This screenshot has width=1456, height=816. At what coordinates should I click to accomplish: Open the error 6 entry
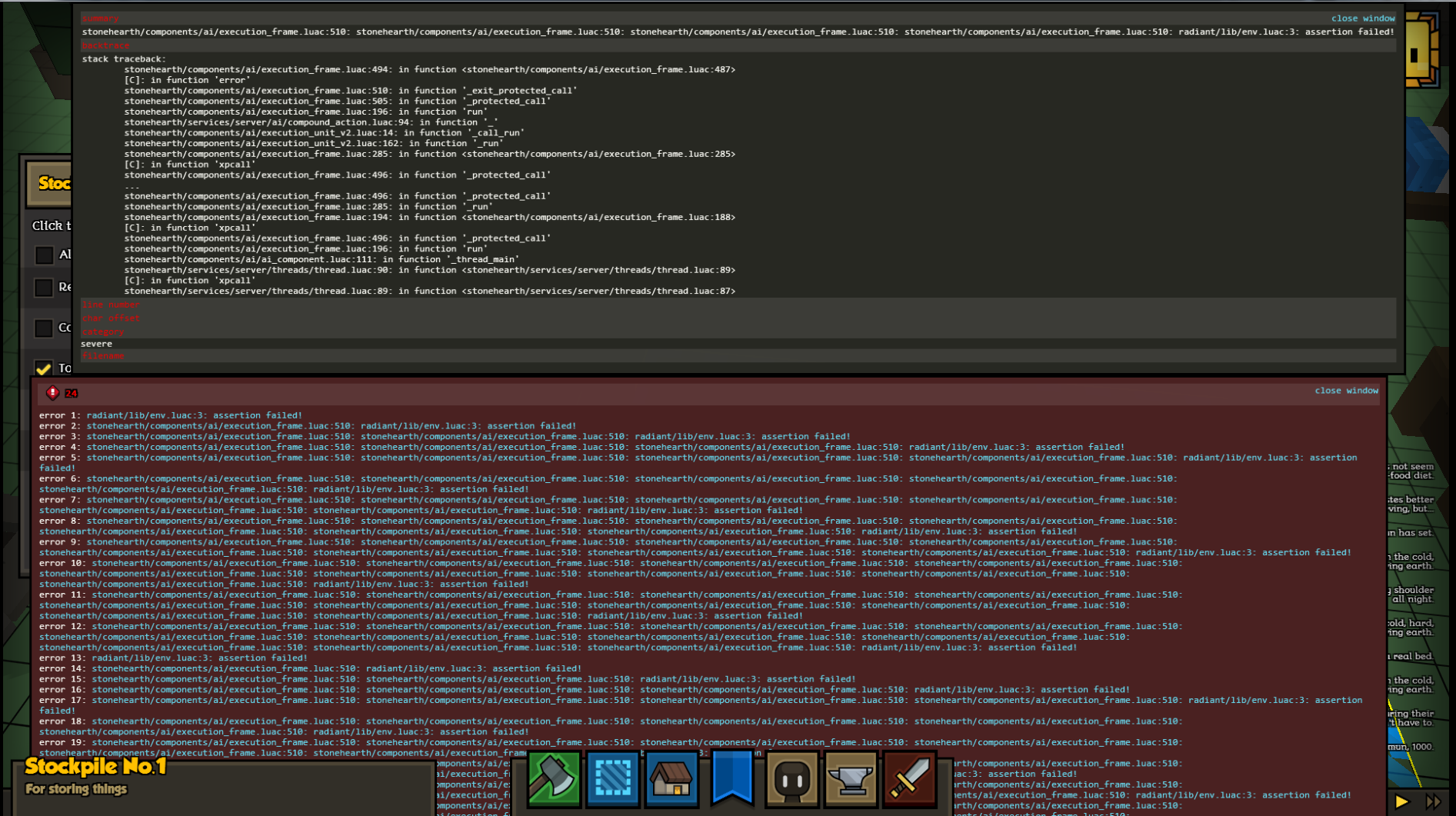click(x=608, y=484)
